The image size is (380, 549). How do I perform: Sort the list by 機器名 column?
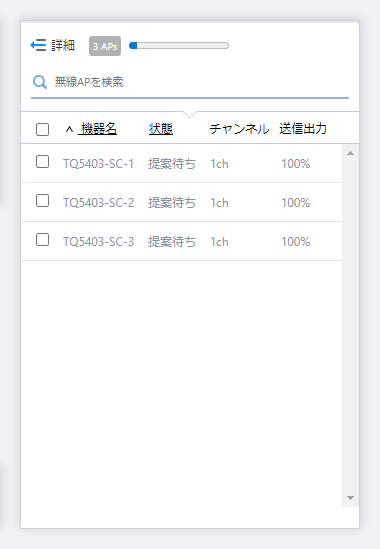97,129
